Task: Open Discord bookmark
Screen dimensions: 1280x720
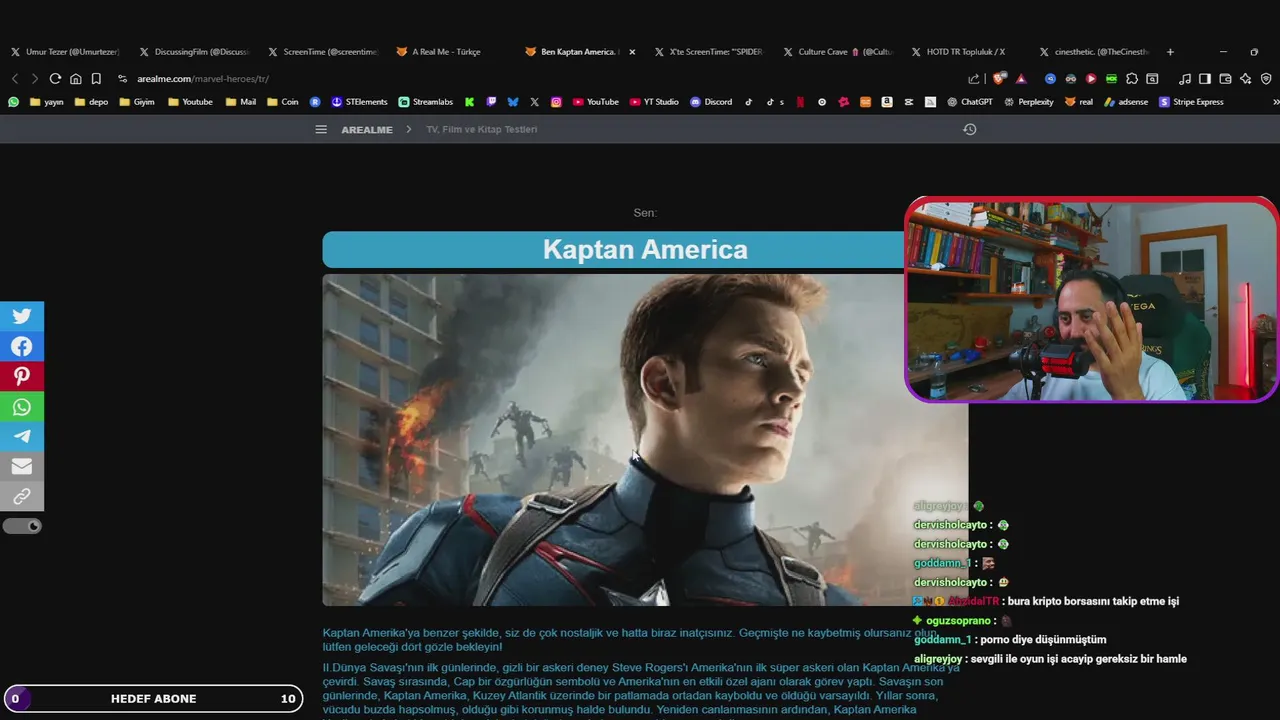Action: coord(711,102)
